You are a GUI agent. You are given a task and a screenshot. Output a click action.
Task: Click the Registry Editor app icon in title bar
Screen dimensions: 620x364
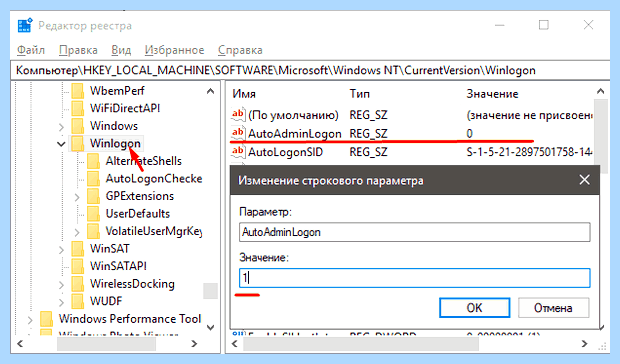(x=25, y=26)
